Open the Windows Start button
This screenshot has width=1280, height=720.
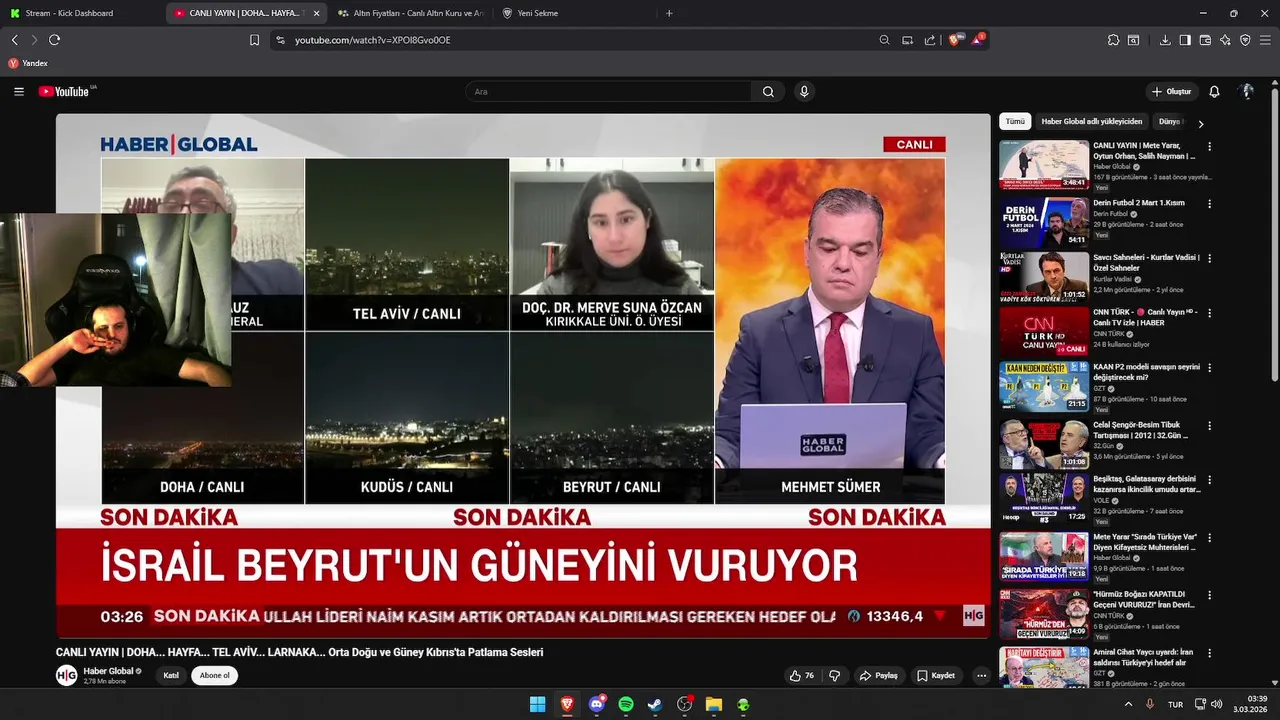[537, 704]
